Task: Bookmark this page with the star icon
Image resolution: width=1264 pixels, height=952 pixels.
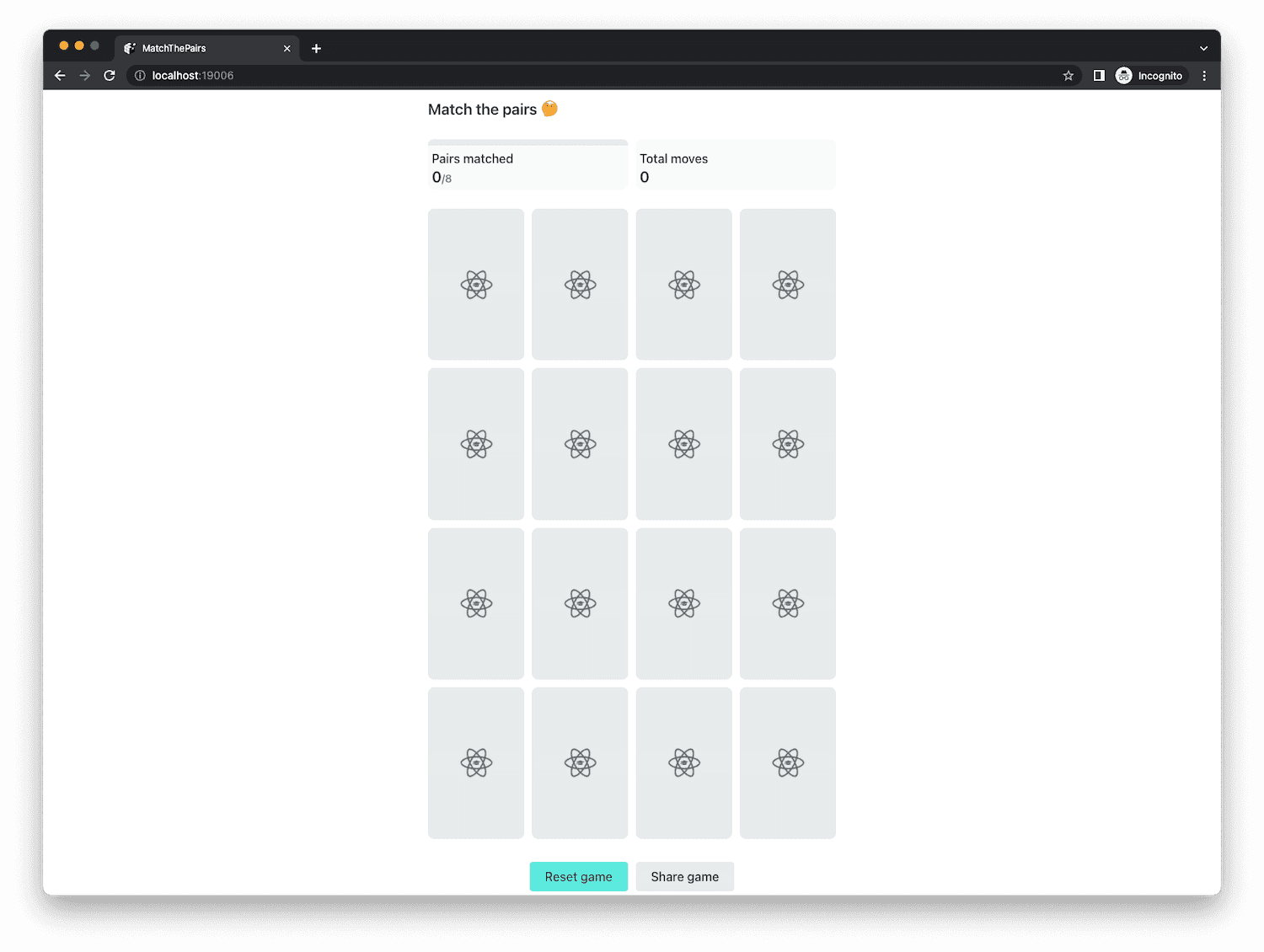Action: click(x=1069, y=76)
